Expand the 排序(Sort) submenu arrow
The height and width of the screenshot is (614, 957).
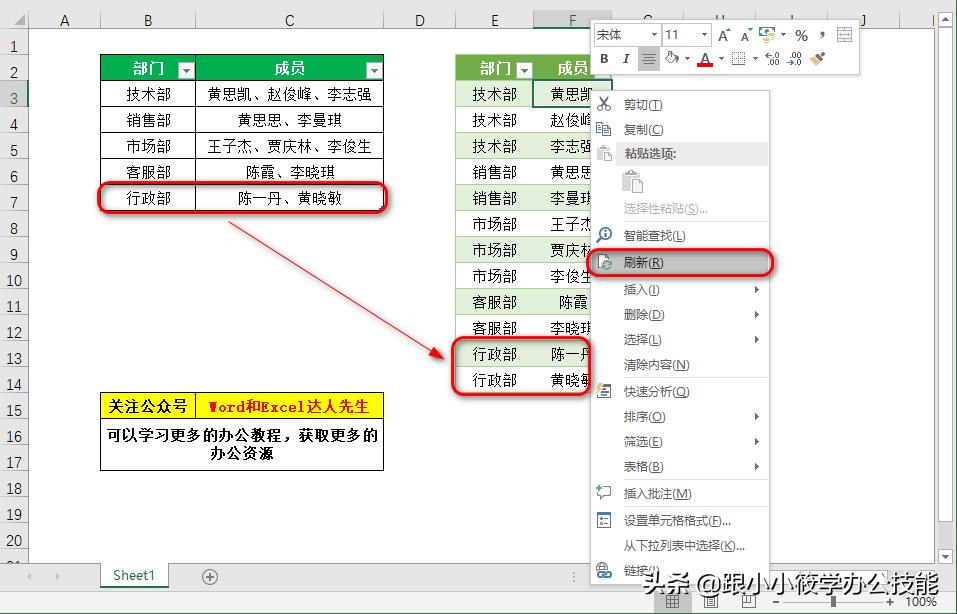756,416
